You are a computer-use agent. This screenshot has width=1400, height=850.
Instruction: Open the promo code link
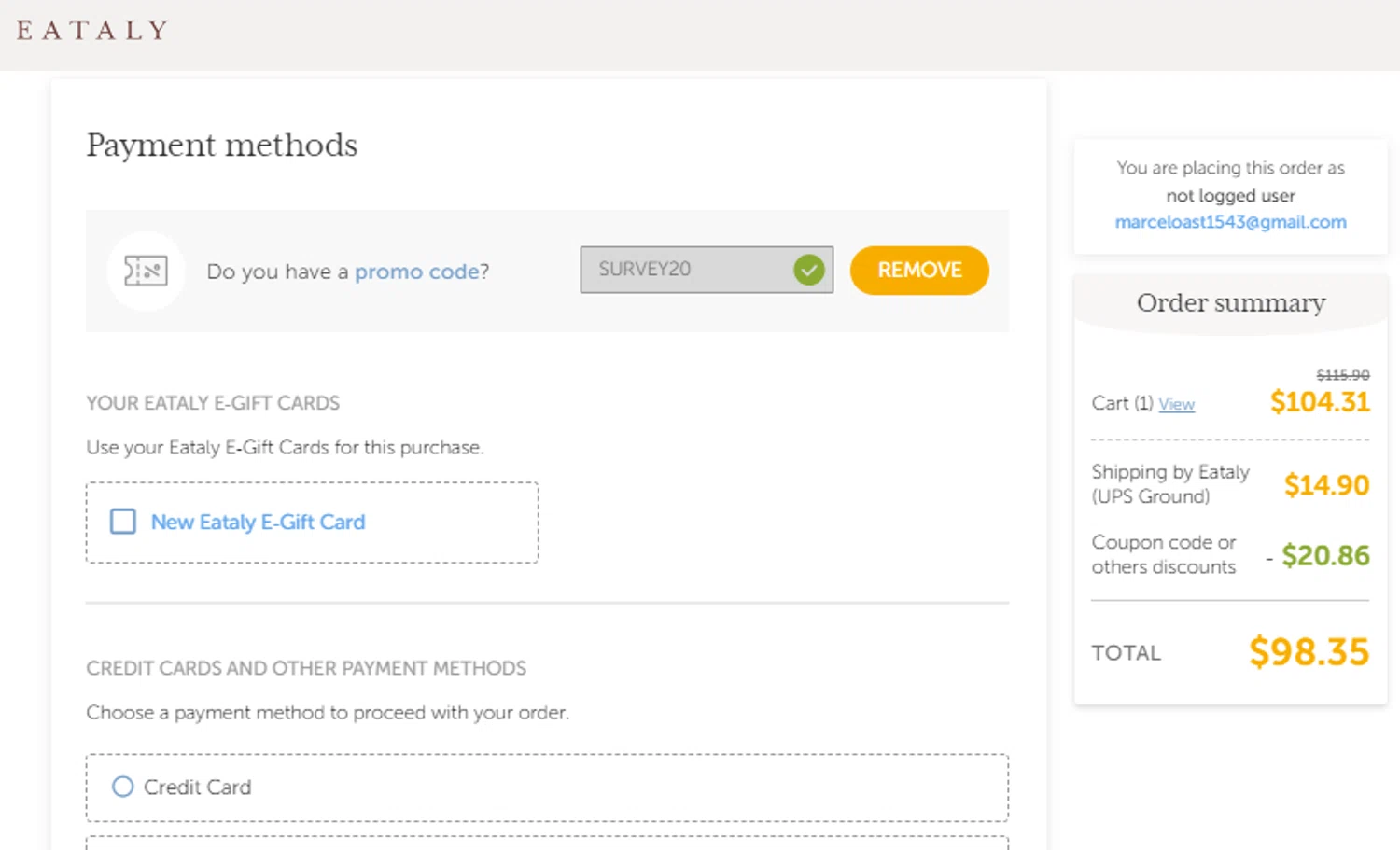click(x=417, y=272)
